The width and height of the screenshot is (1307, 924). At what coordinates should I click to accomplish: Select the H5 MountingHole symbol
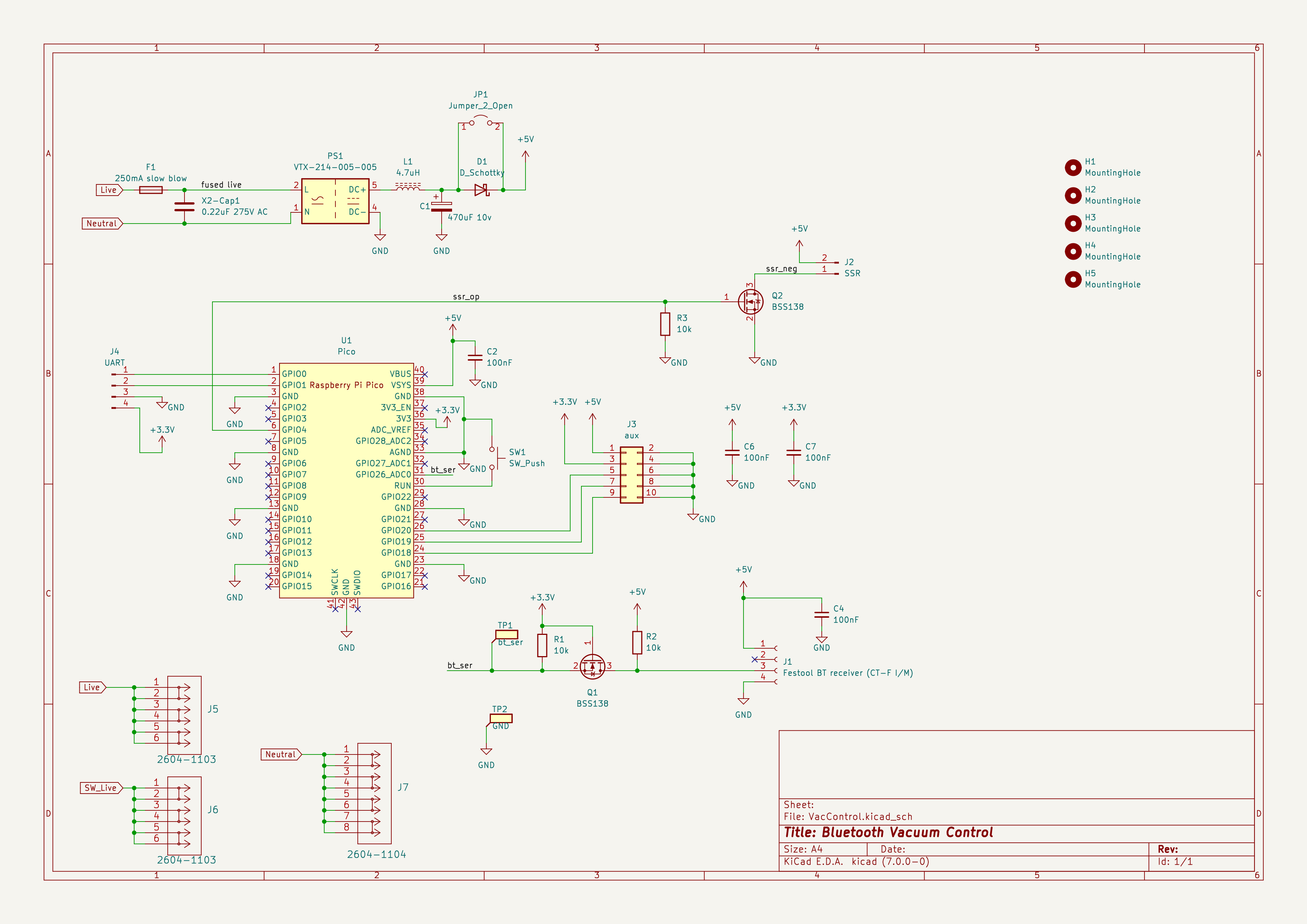[1073, 279]
